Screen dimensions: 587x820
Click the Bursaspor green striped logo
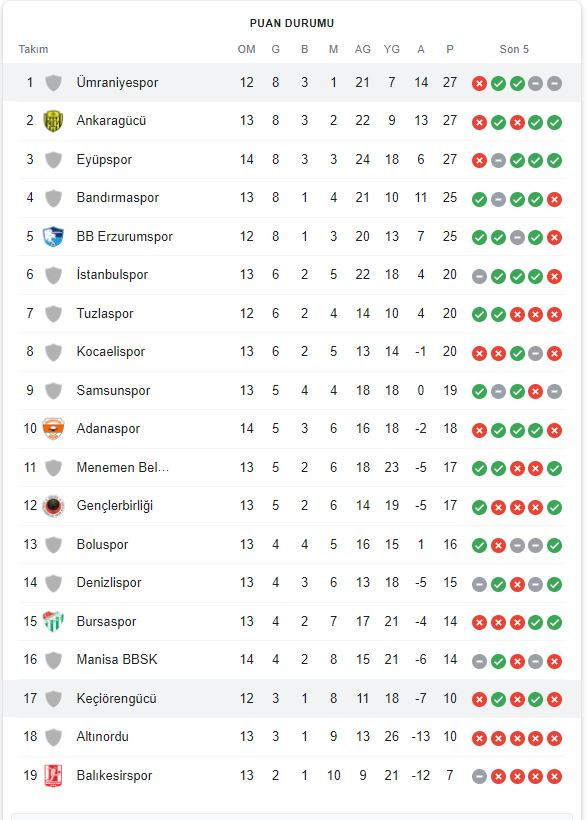pyautogui.click(x=53, y=621)
